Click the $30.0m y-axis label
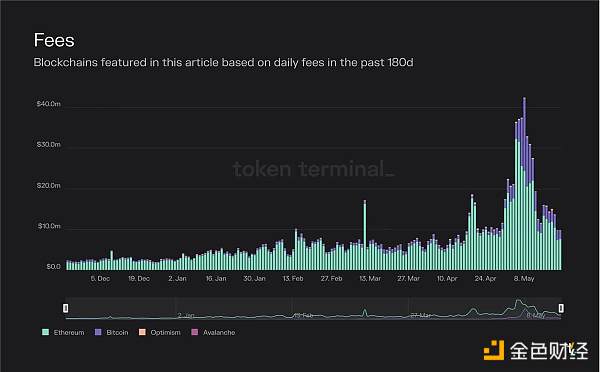The height and width of the screenshot is (372, 600). 49,145
